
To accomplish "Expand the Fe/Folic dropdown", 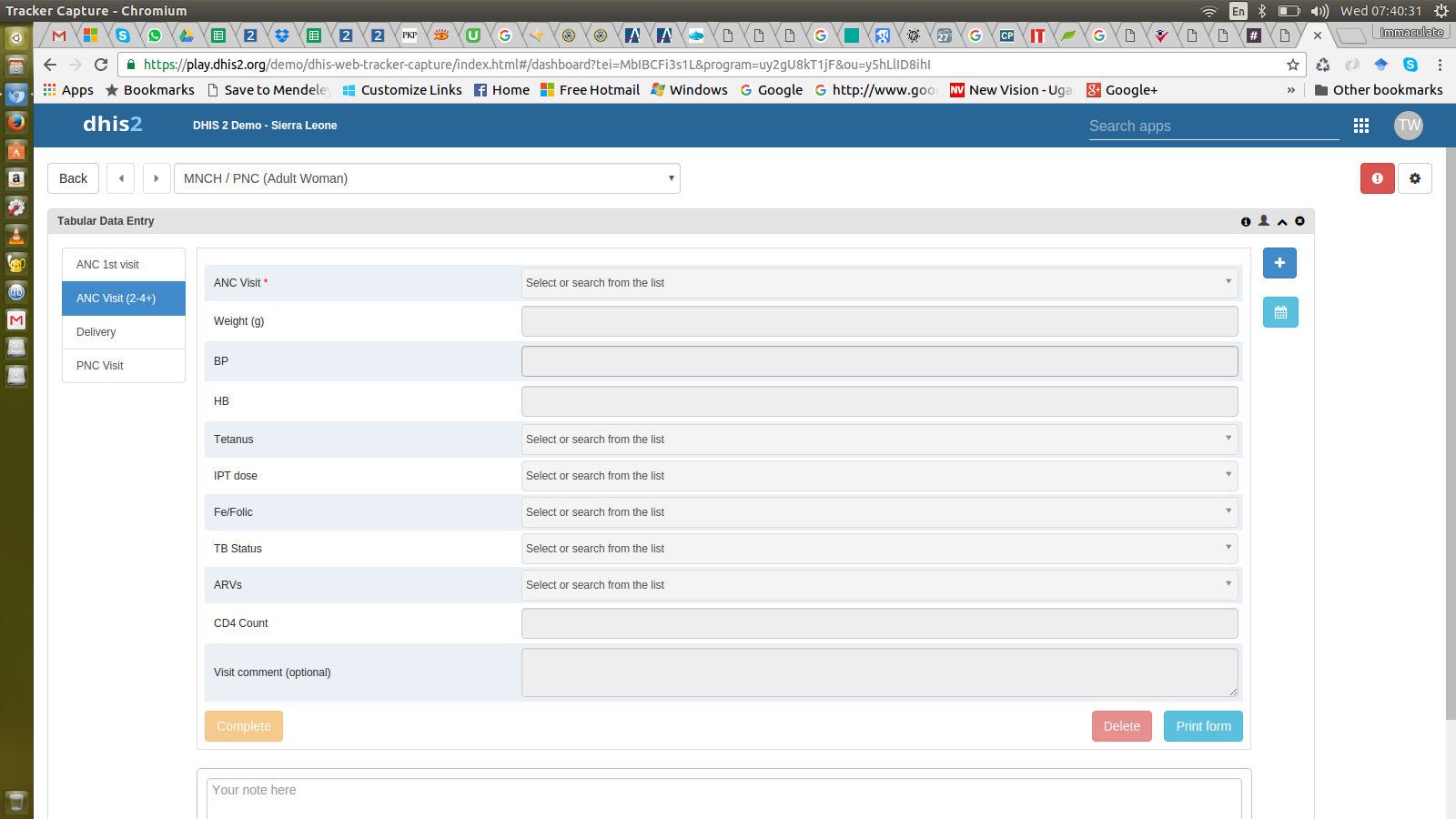I will [879, 512].
